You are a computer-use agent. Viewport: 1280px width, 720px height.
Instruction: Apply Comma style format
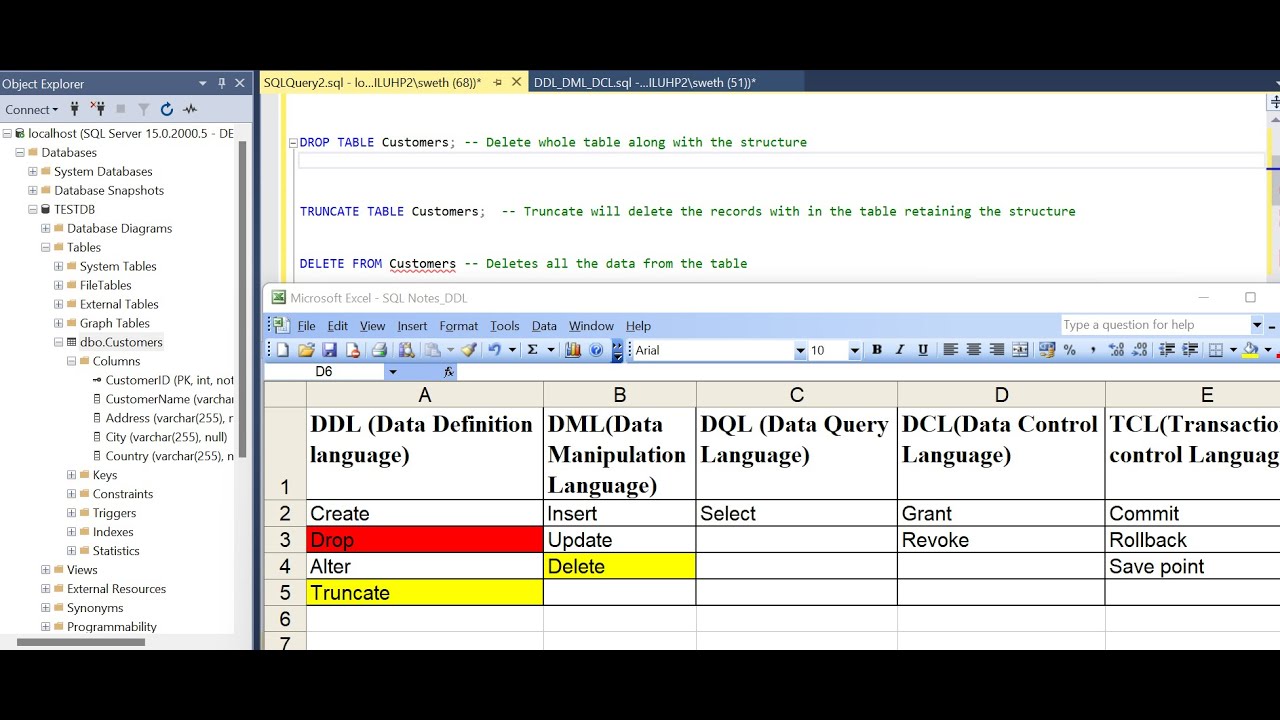pyautogui.click(x=1093, y=350)
